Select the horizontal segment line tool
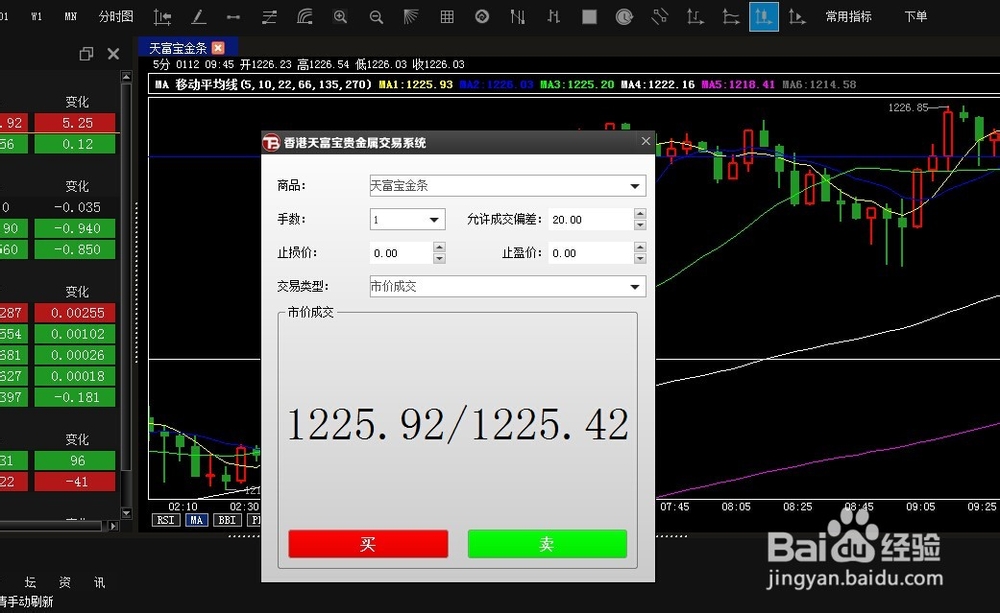 click(x=233, y=17)
